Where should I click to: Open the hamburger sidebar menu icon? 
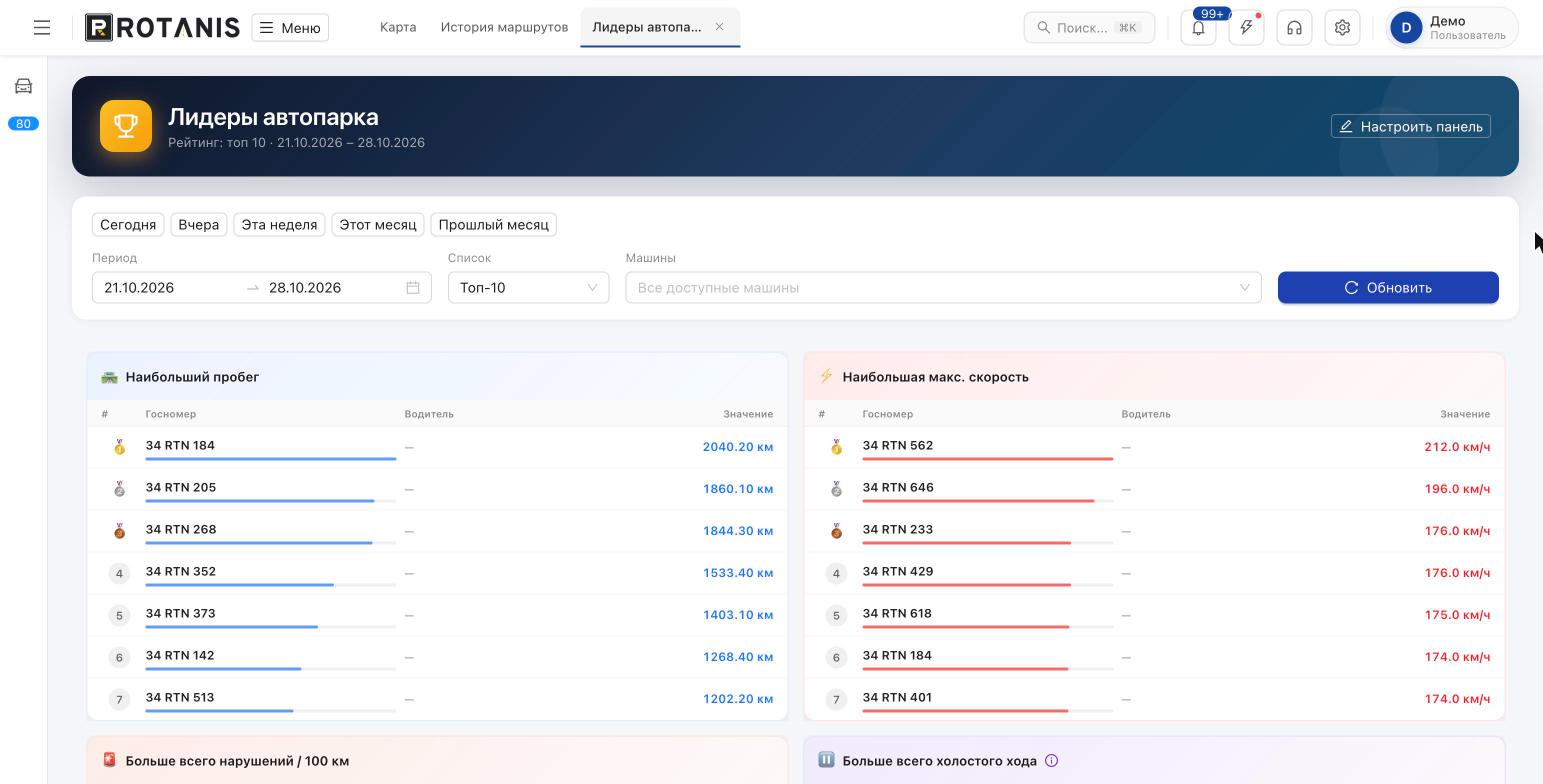point(42,28)
